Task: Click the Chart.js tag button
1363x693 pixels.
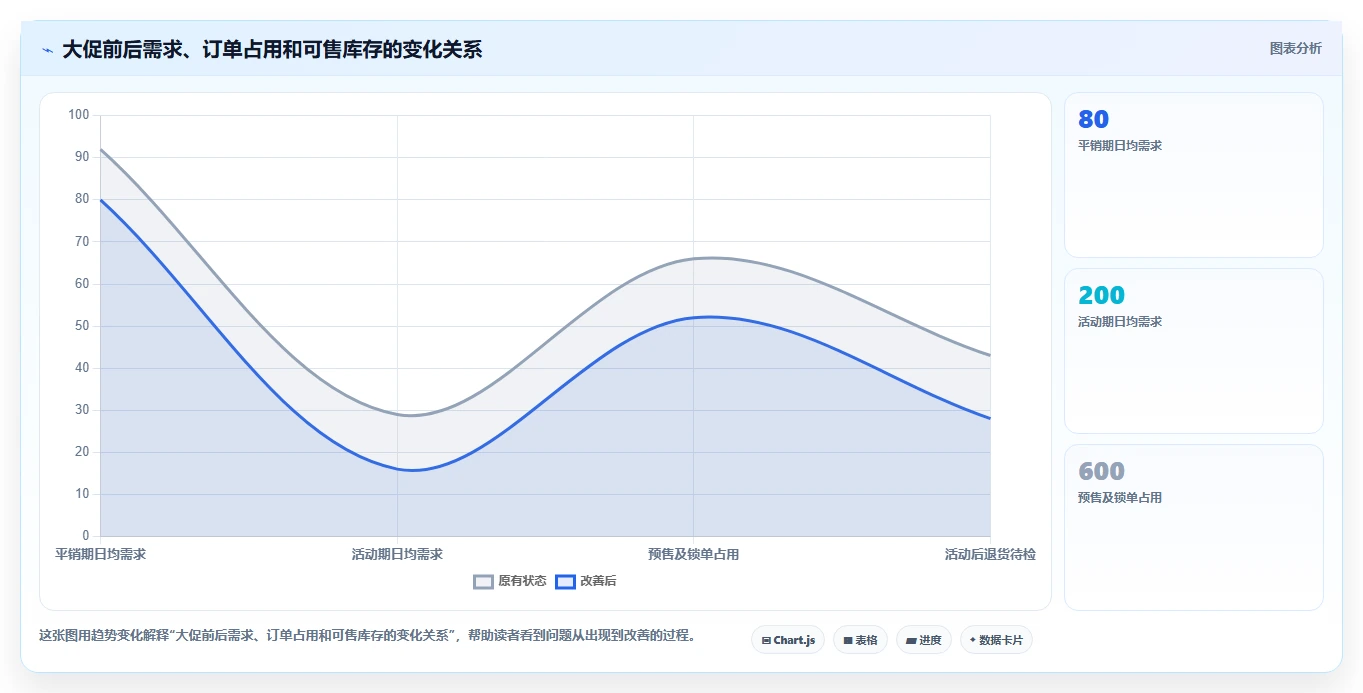Action: click(x=788, y=640)
